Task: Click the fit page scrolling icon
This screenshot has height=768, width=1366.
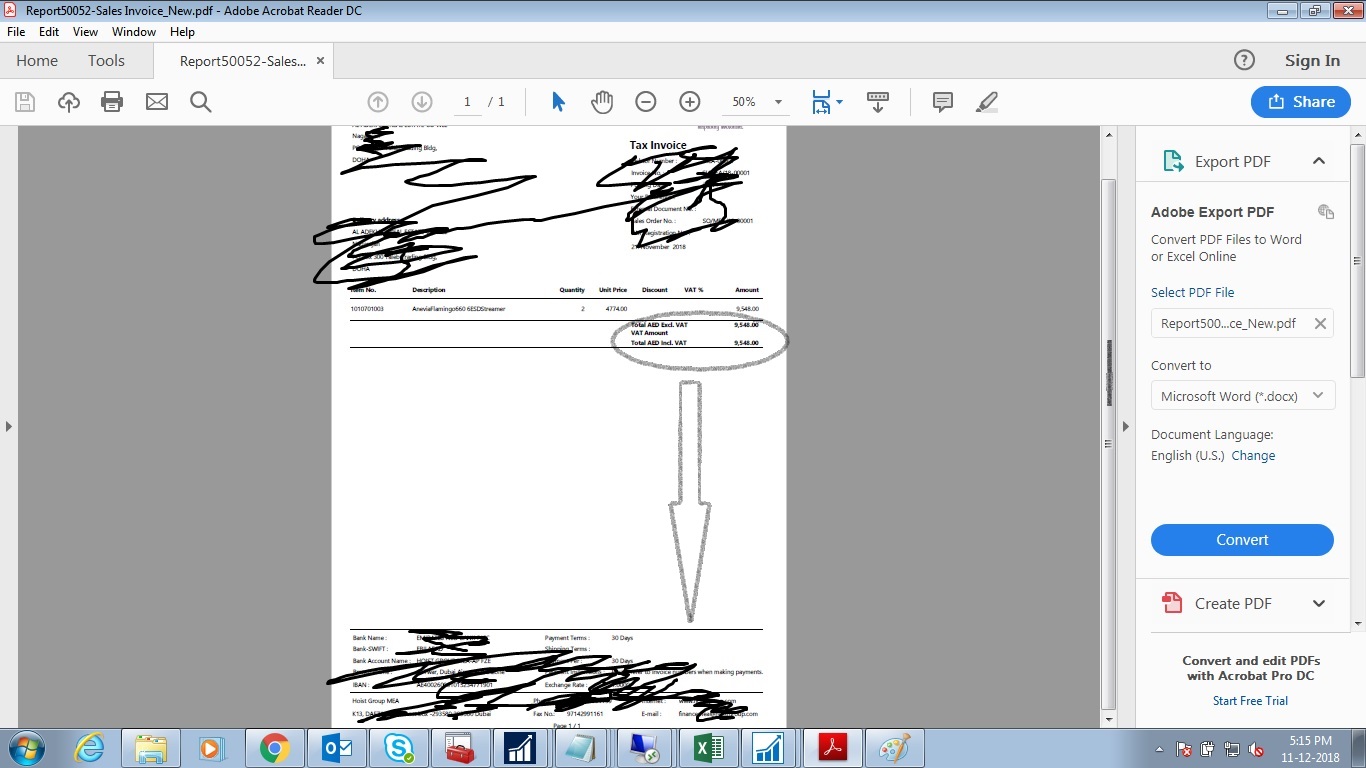Action: pos(821,102)
